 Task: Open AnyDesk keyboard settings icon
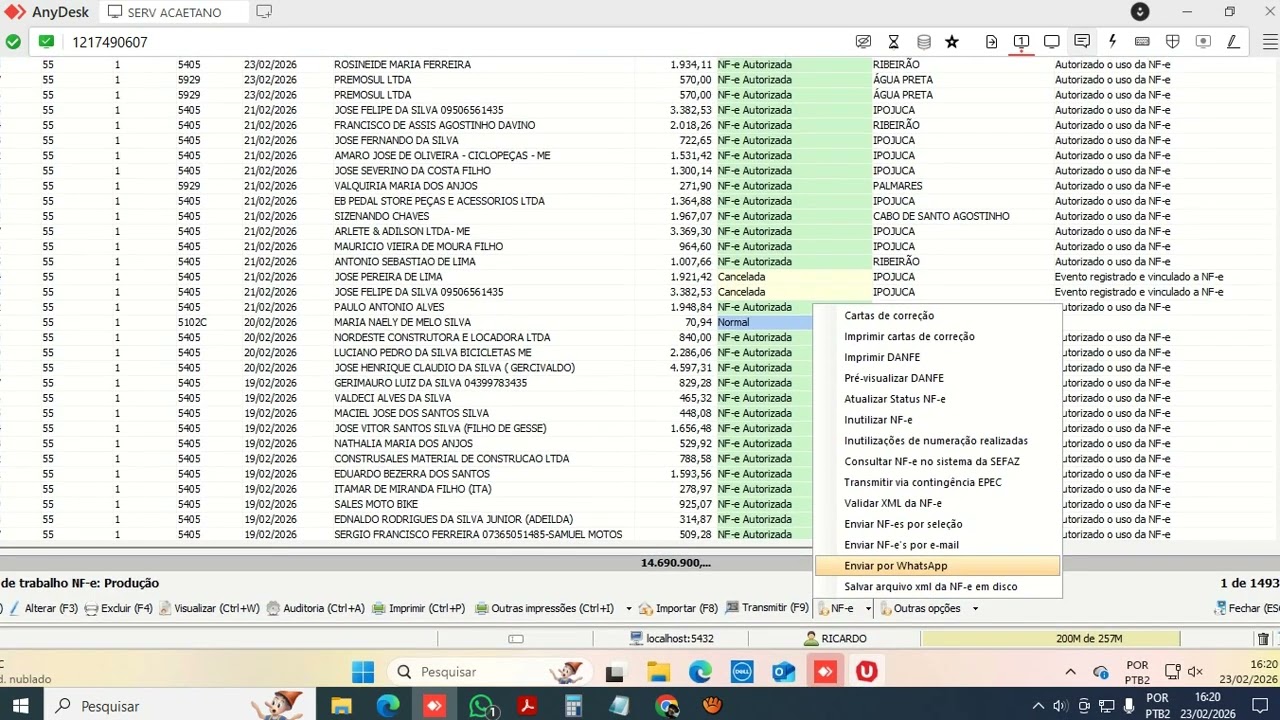1142,42
